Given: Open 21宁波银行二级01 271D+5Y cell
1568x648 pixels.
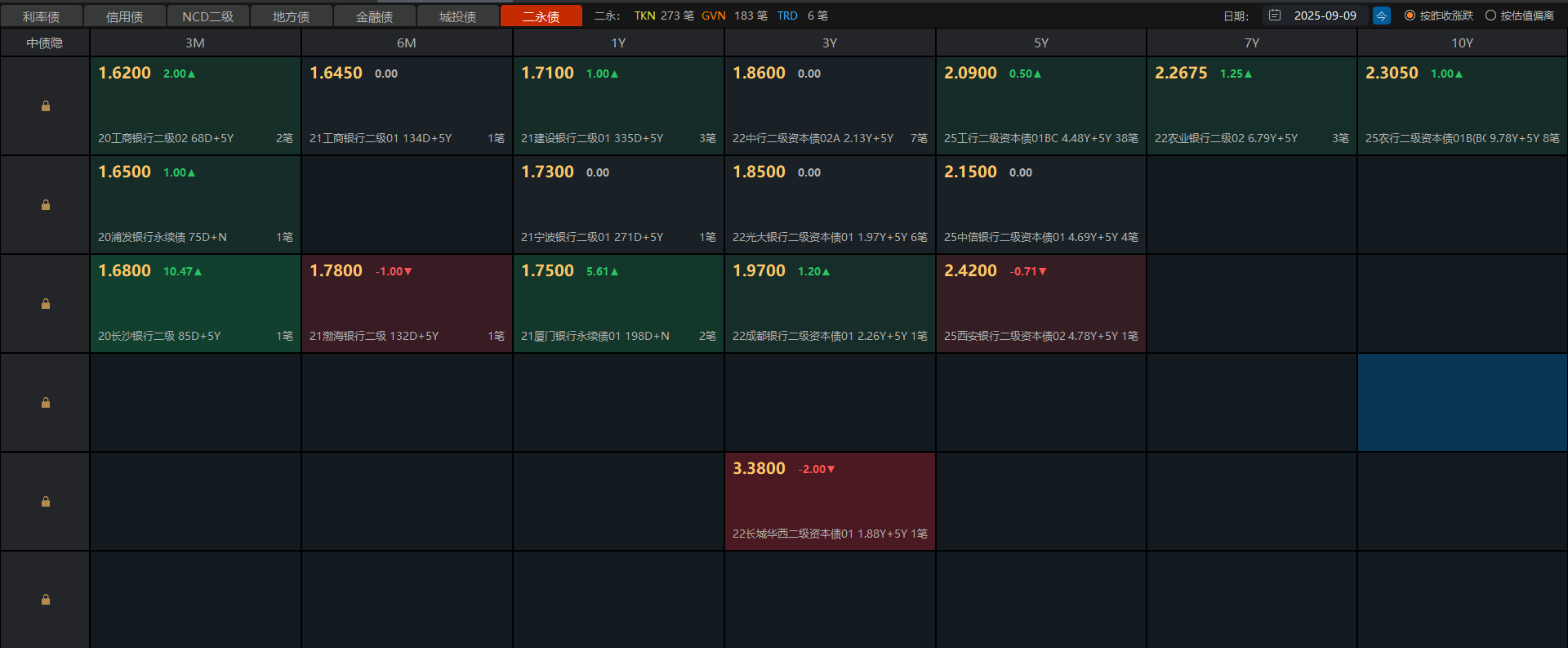Looking at the screenshot, I should click(618, 205).
